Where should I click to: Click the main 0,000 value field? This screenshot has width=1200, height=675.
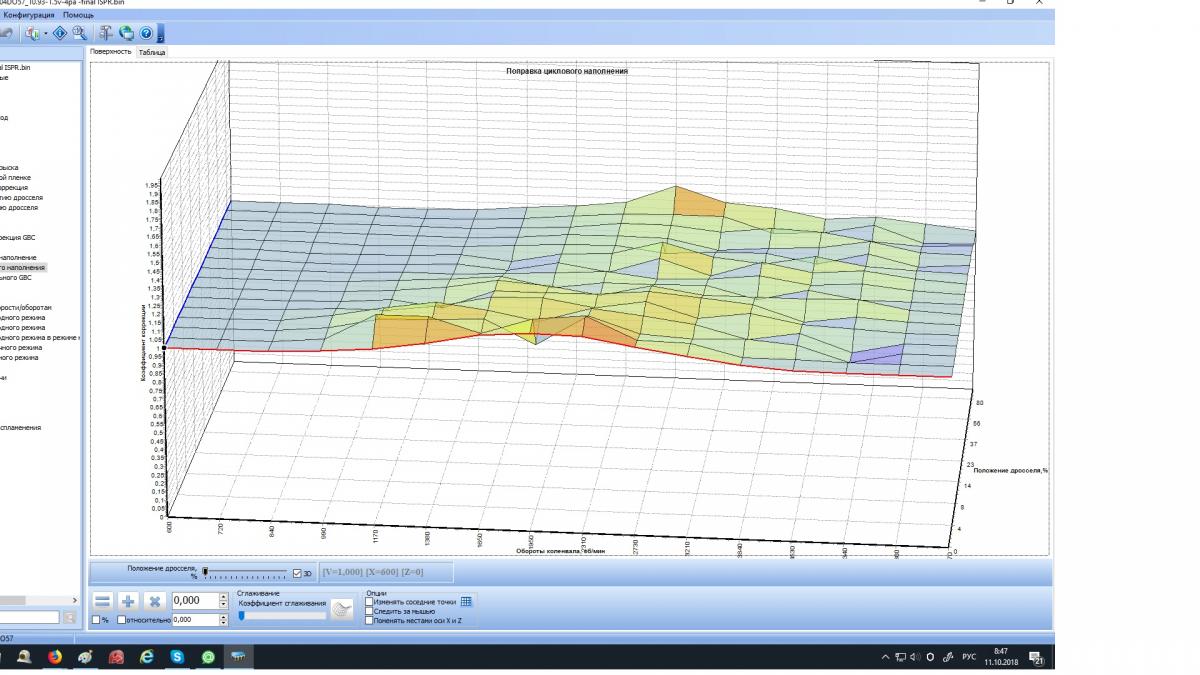pos(194,600)
